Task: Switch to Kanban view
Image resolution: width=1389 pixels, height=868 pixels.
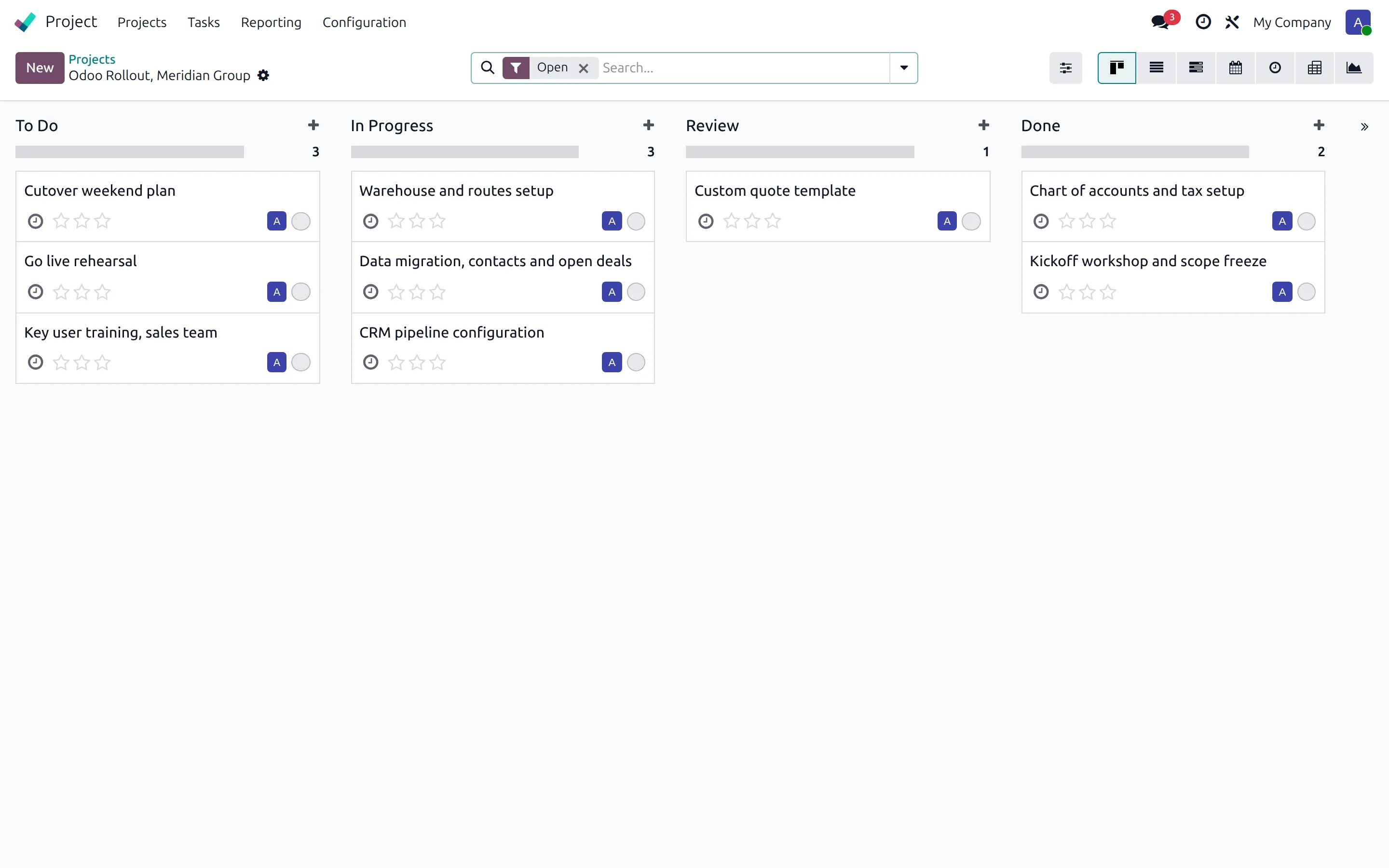Action: (1117, 68)
